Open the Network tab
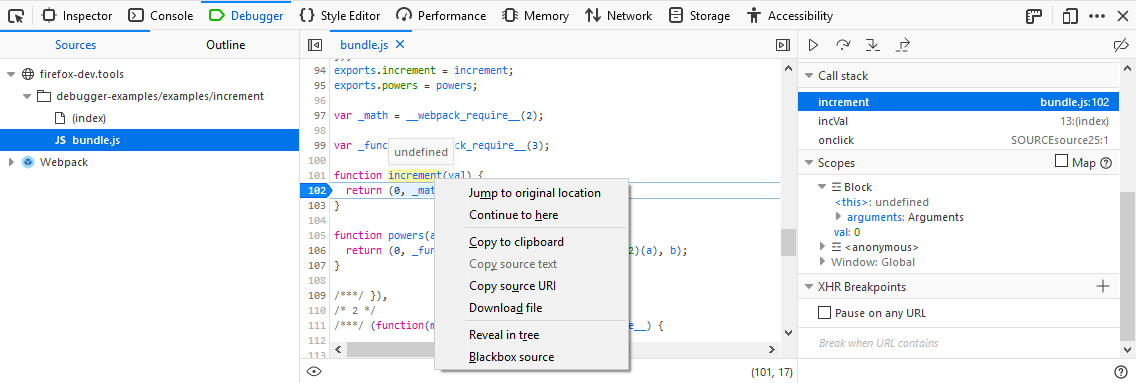The image size is (1136, 383). tap(619, 15)
